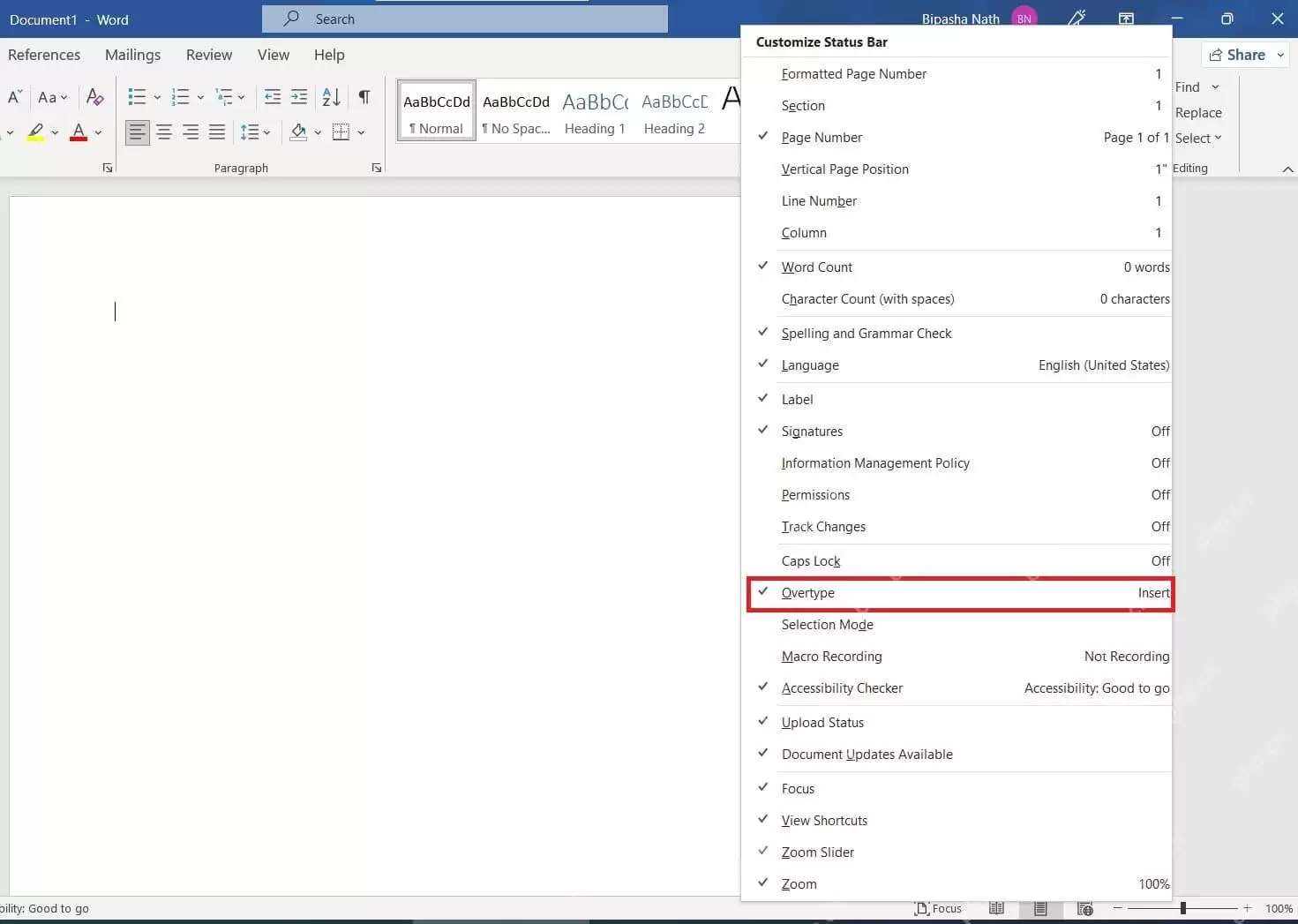Switch to the View tab
Image resolution: width=1298 pixels, height=924 pixels.
pyautogui.click(x=274, y=55)
